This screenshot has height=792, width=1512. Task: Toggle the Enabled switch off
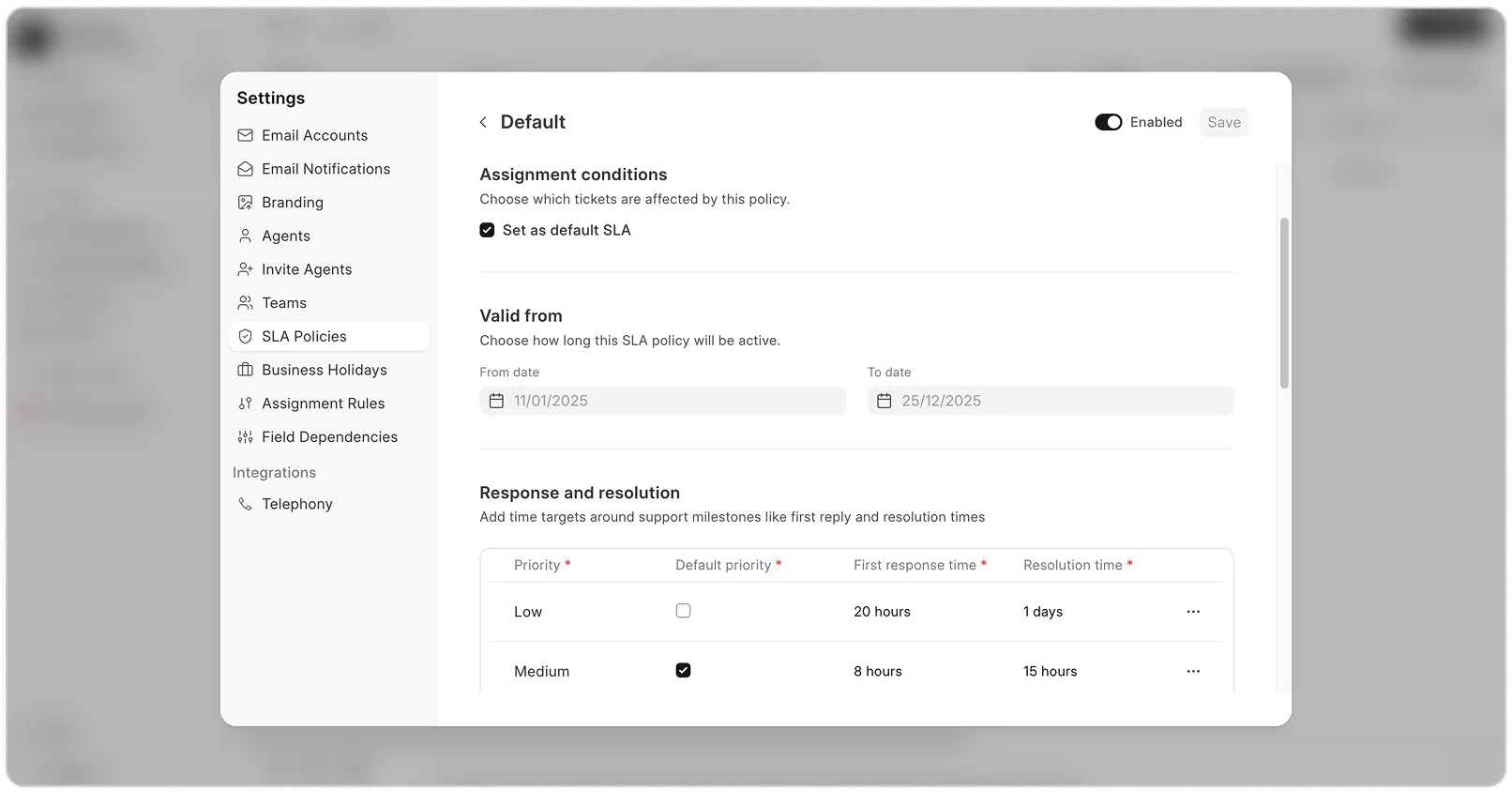[x=1108, y=122]
